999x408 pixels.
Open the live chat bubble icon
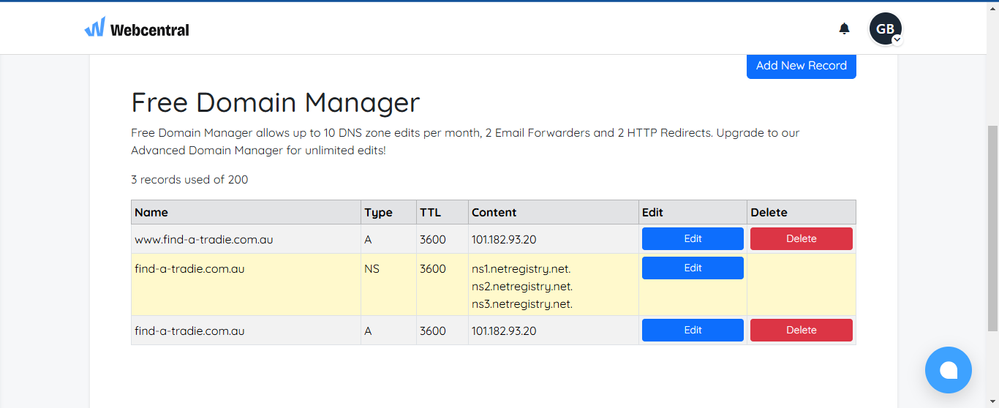(948, 370)
